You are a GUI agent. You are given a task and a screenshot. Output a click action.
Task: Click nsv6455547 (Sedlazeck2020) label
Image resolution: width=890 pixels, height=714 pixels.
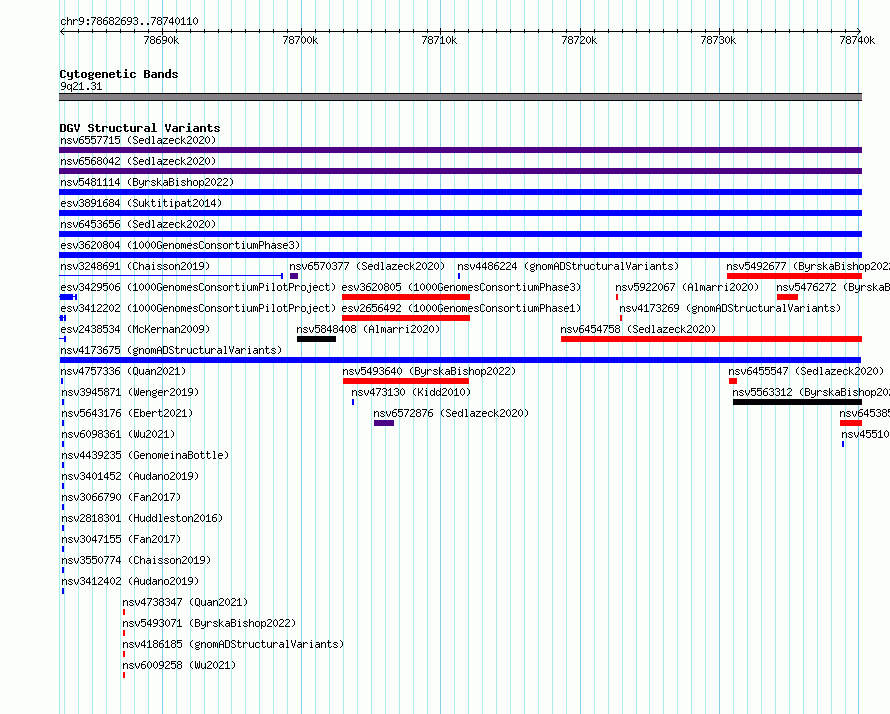click(806, 371)
